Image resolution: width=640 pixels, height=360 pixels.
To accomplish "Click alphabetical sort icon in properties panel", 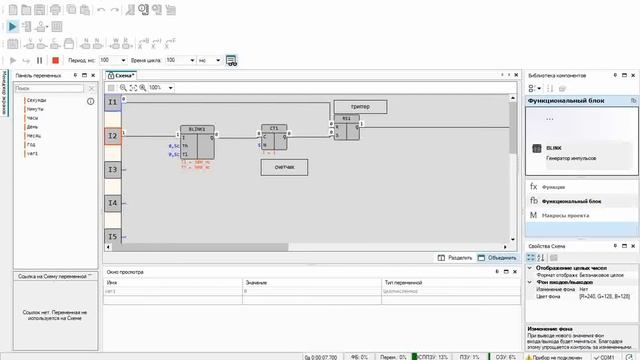I will [x=541, y=258].
